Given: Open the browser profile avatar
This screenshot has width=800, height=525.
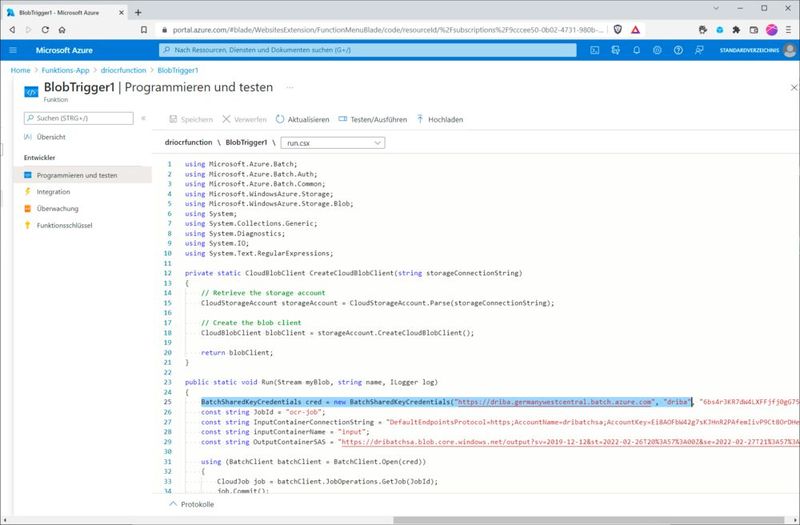Looking at the screenshot, I should [x=771, y=30].
